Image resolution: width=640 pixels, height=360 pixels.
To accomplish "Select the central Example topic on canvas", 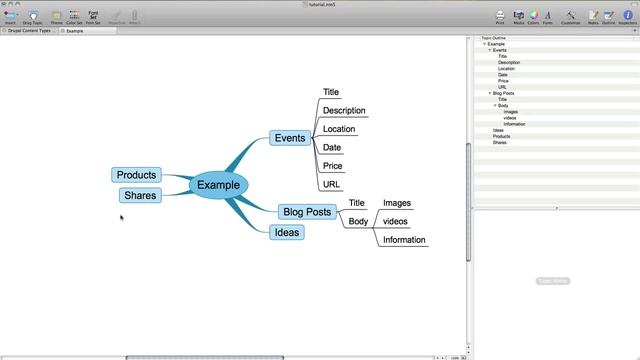I will click(x=218, y=185).
